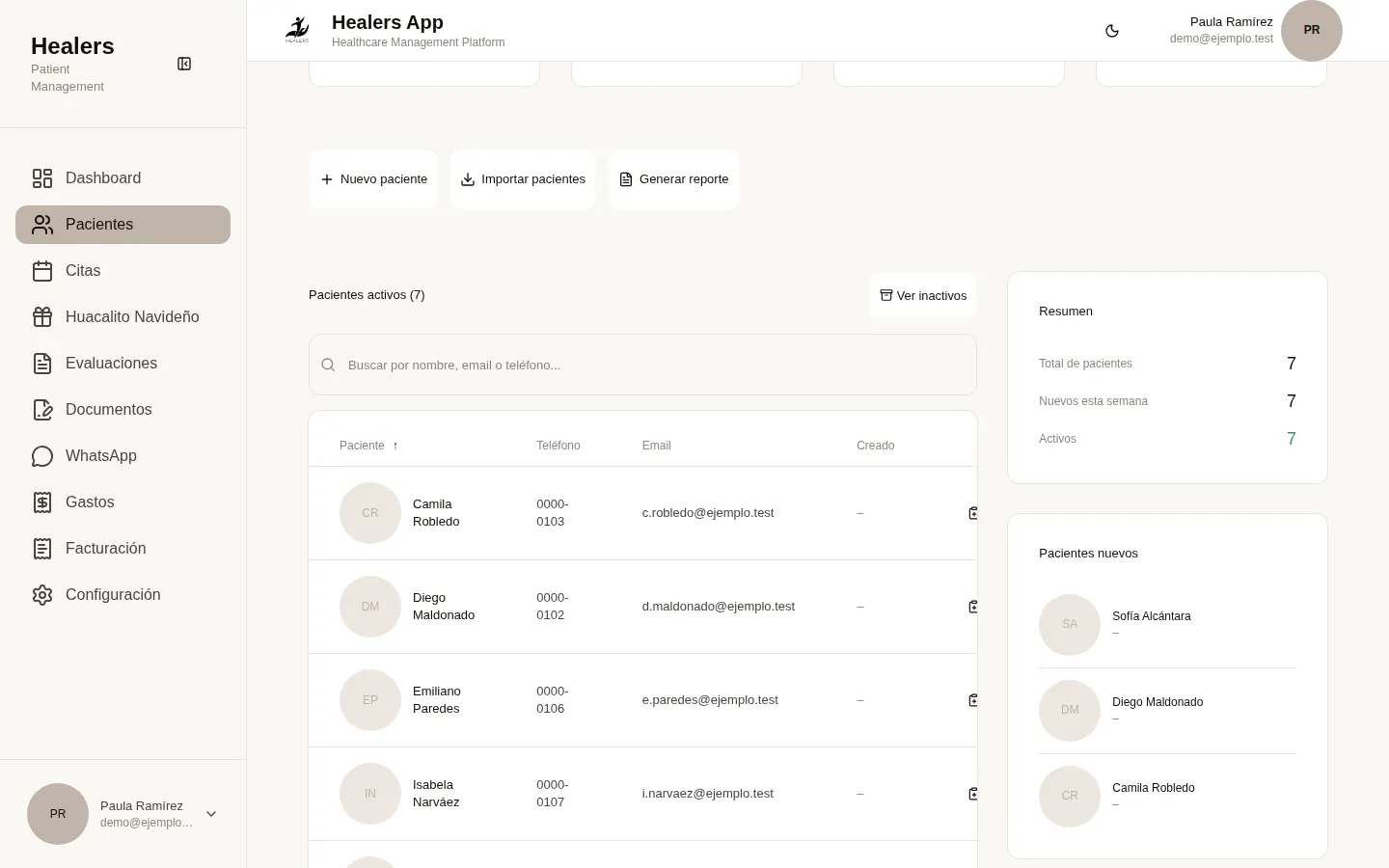Click the Teléfono column header
Screen dimensions: 1389x868
click(558, 446)
